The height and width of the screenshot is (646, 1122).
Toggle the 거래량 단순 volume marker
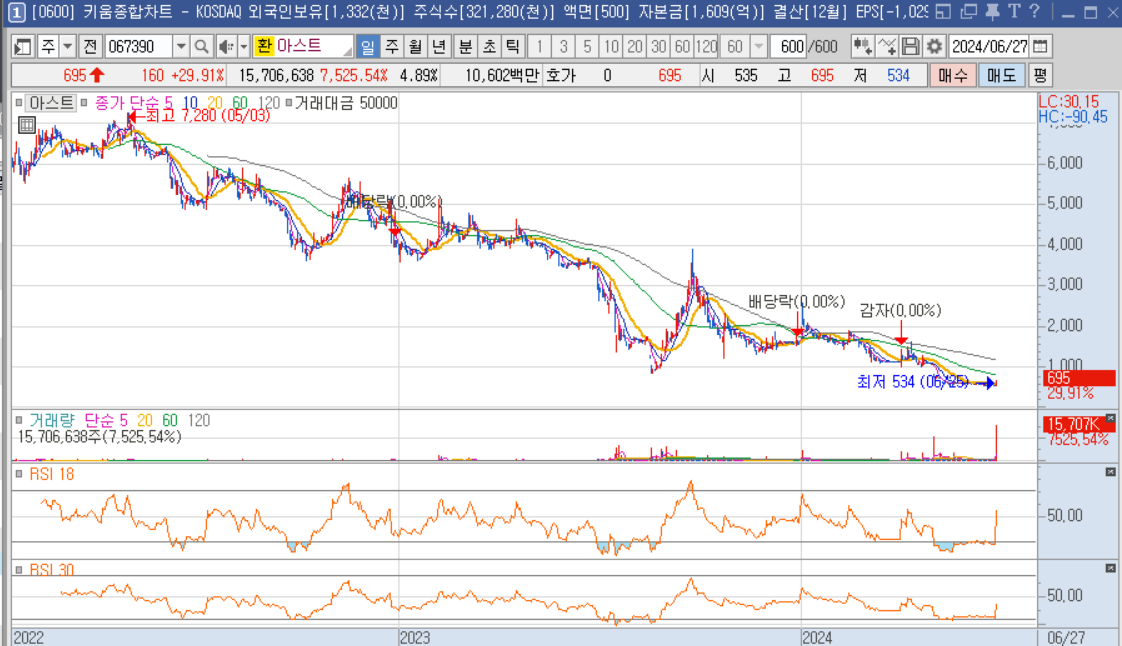tap(19, 421)
